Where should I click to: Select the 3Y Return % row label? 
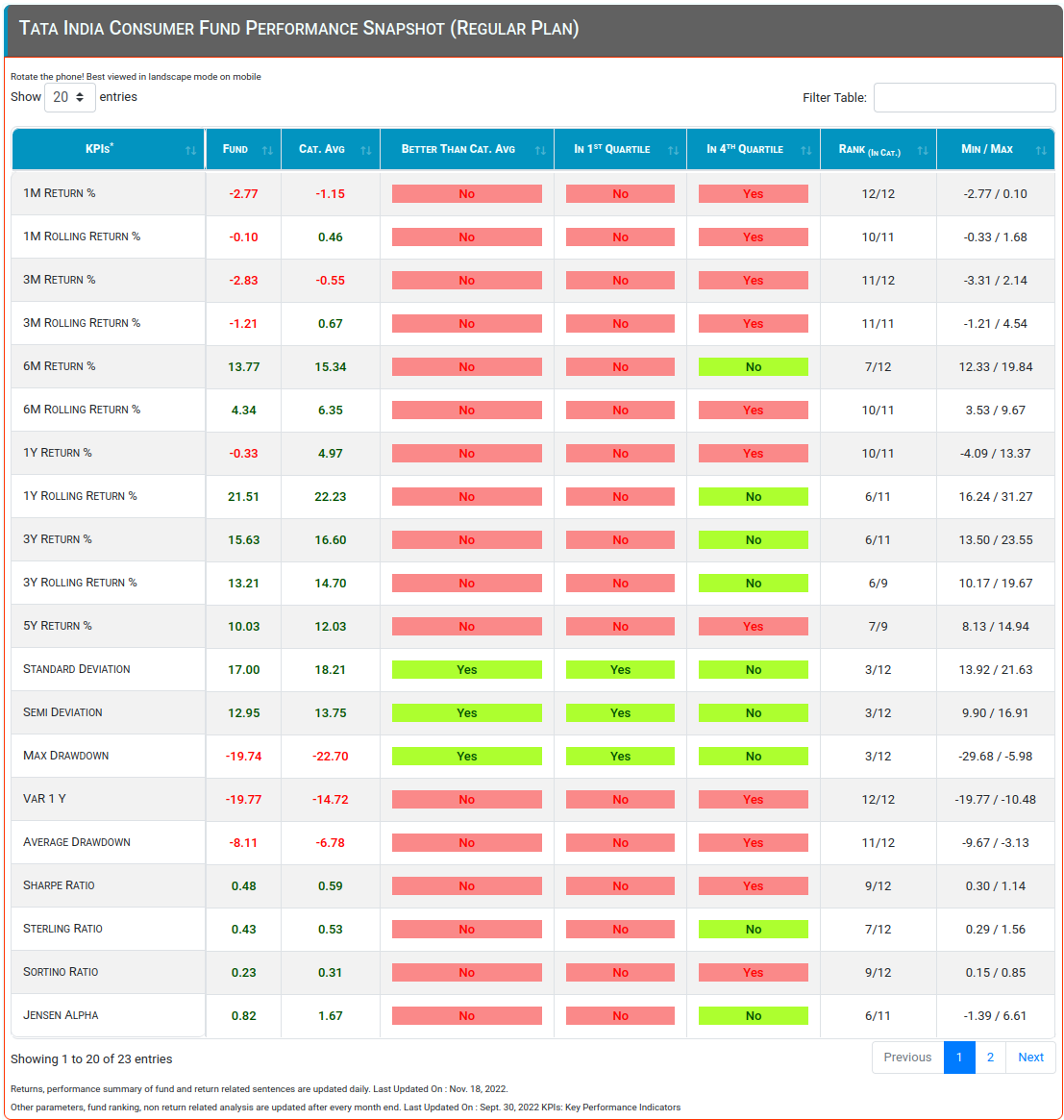click(x=57, y=539)
